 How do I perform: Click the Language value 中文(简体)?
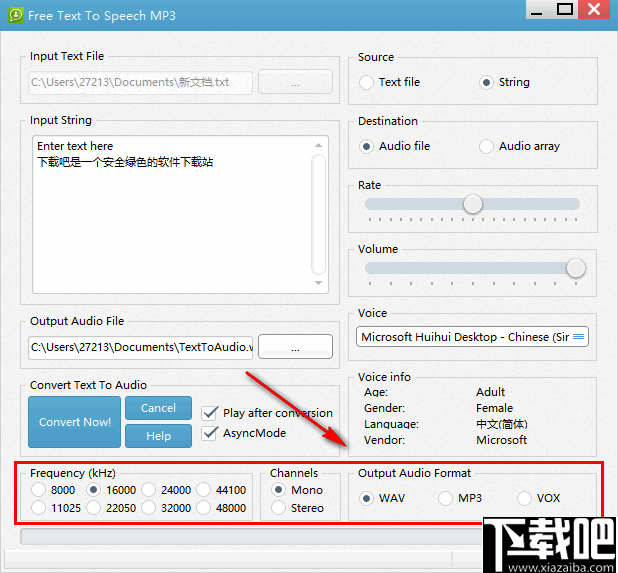pos(502,424)
